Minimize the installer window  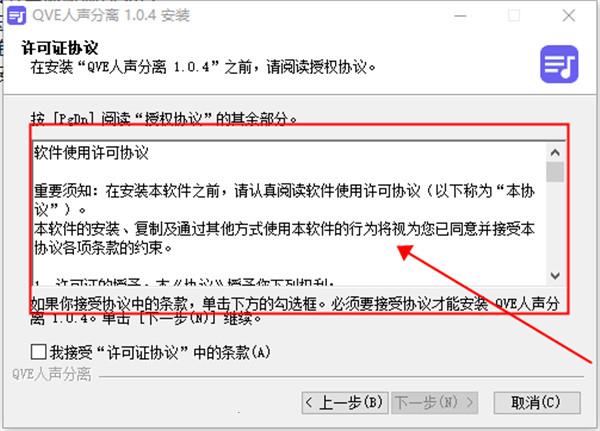point(460,16)
